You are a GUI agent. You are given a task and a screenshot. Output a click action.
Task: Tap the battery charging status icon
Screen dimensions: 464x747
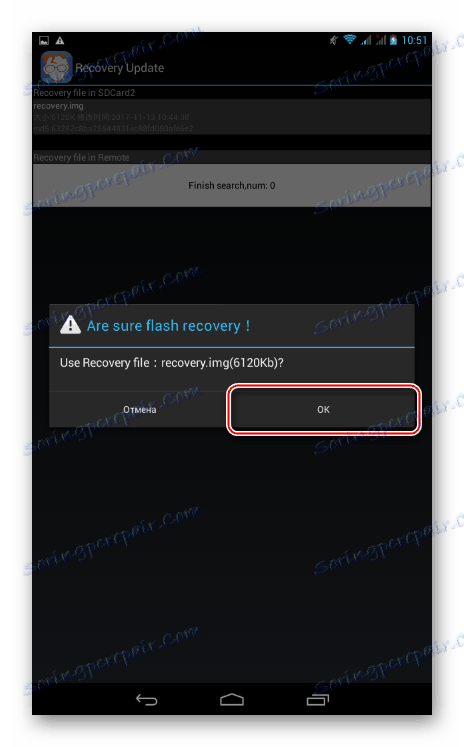click(x=393, y=40)
